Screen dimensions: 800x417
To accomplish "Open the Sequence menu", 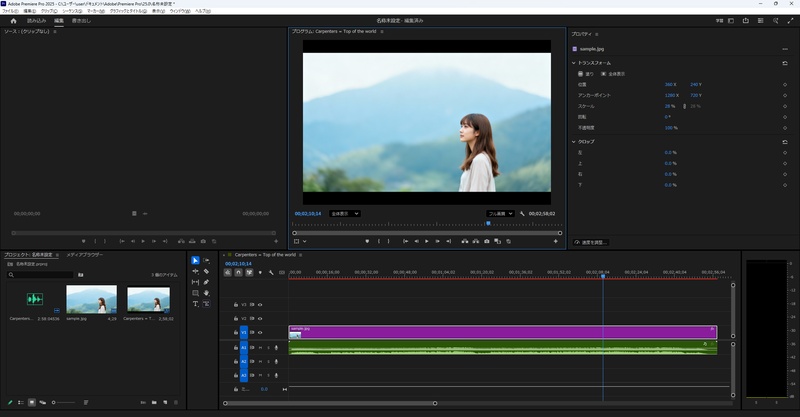I will click(71, 10).
